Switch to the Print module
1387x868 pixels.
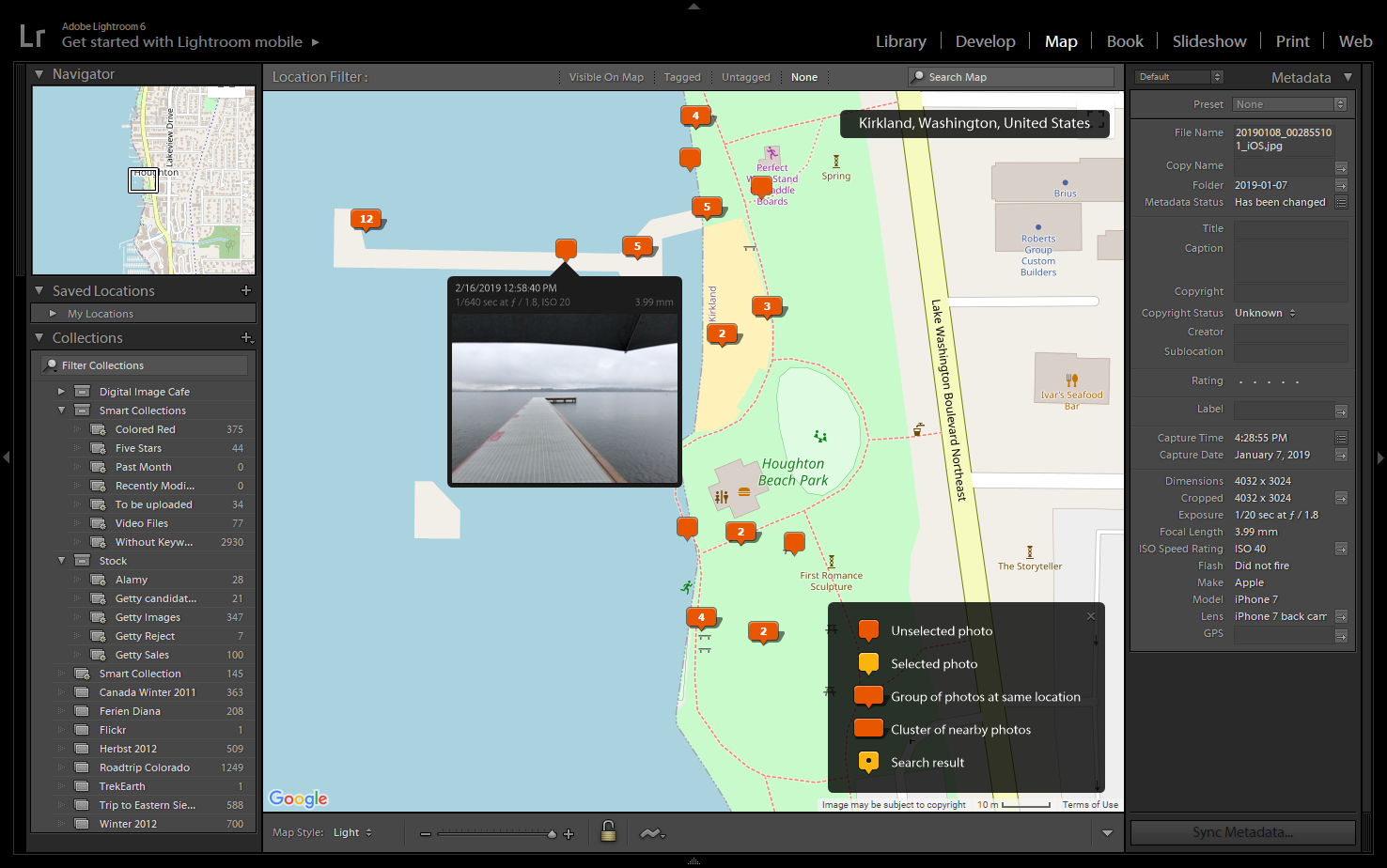pyautogui.click(x=1292, y=41)
